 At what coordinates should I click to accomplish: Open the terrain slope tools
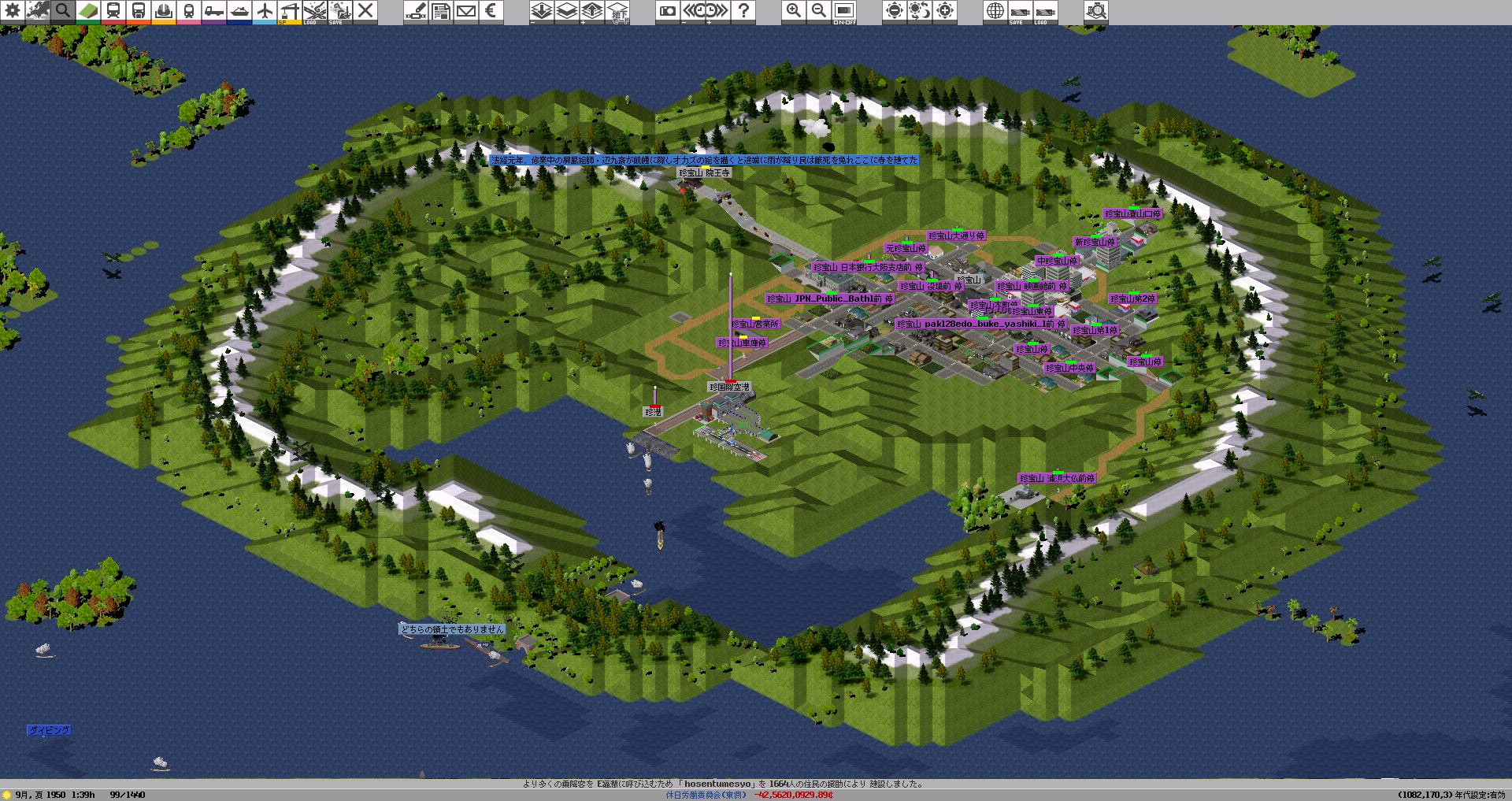click(x=88, y=12)
